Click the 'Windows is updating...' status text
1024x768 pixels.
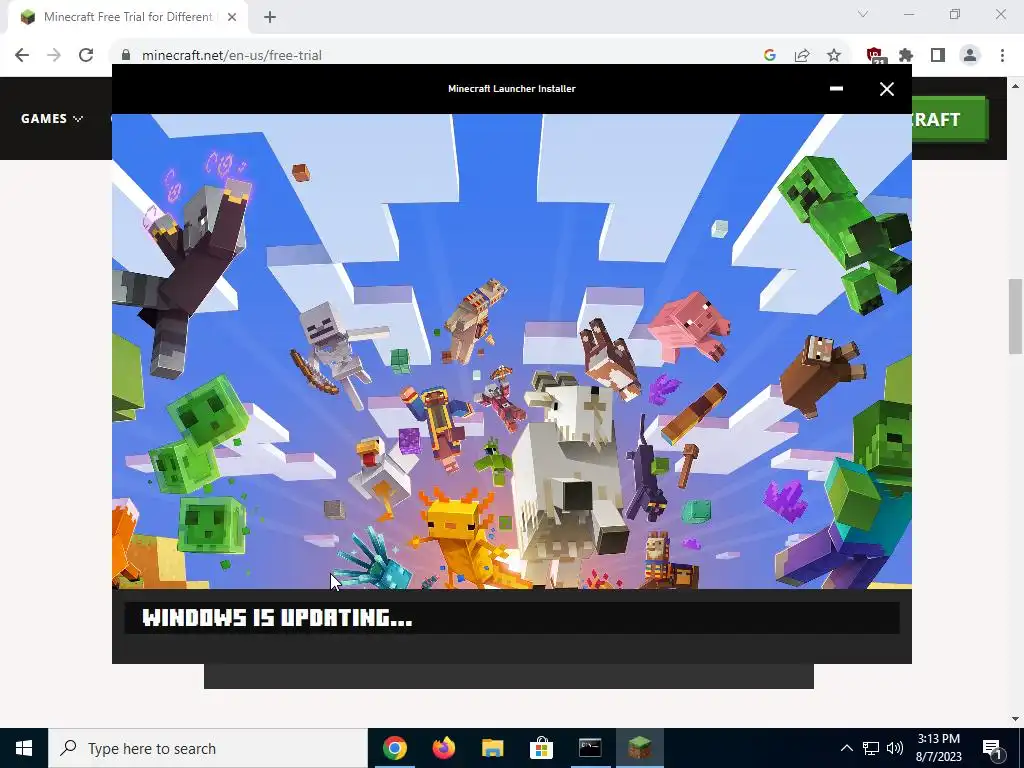(277, 617)
